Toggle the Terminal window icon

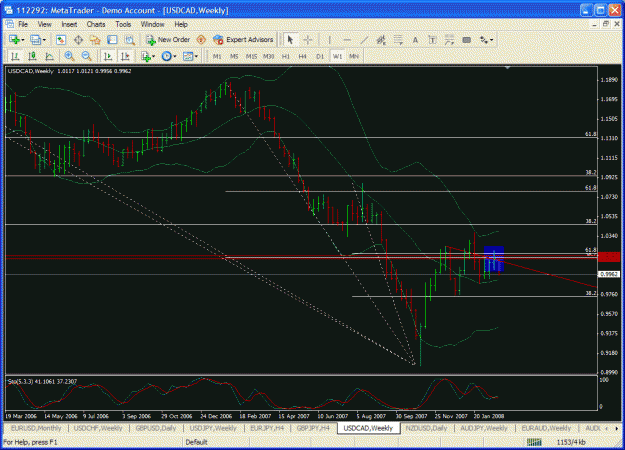112,40
